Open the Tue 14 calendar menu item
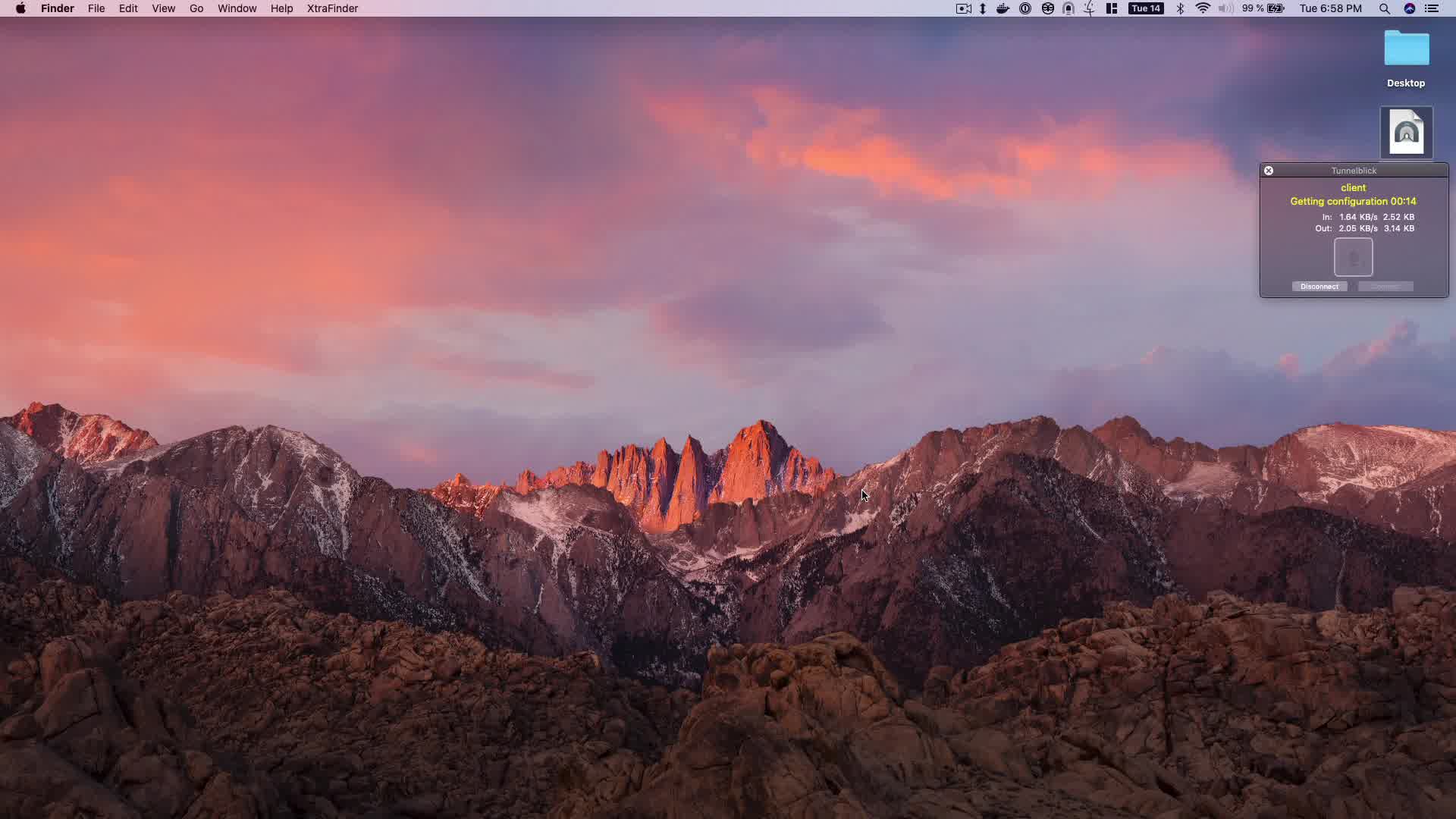Viewport: 1456px width, 819px height. coord(1146,8)
